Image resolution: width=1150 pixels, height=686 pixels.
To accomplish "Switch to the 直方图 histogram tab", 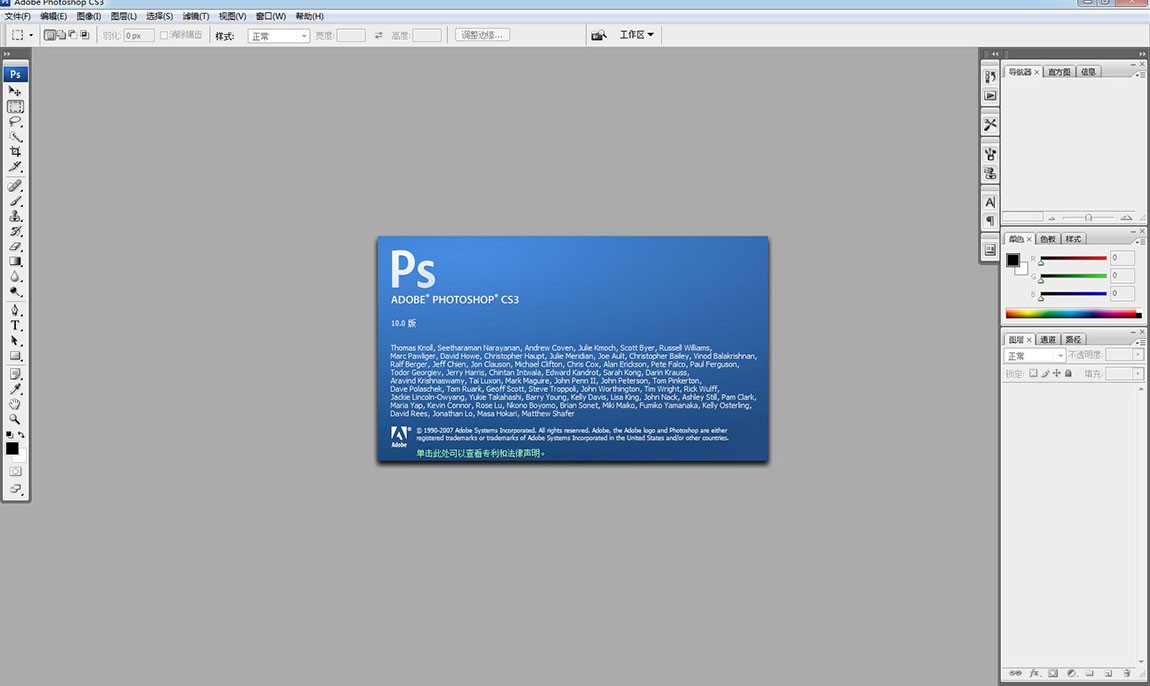I will point(1058,71).
